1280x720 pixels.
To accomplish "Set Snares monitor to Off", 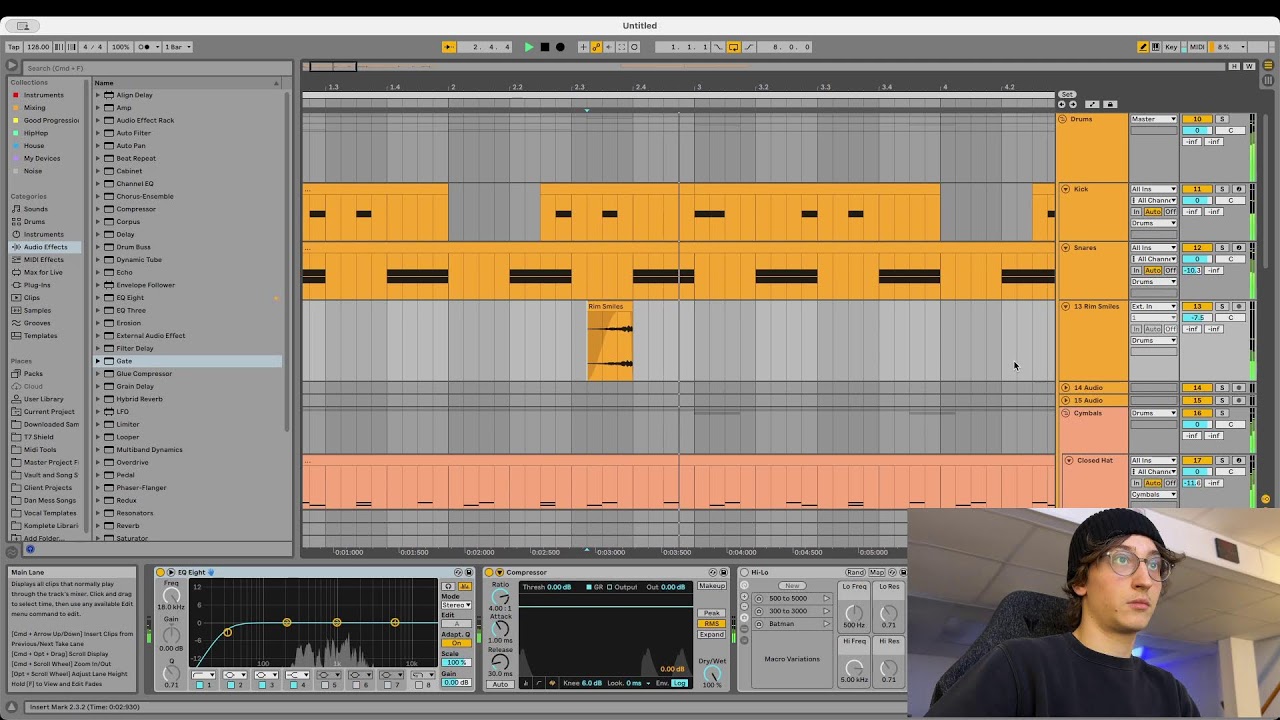I will (x=1171, y=271).
